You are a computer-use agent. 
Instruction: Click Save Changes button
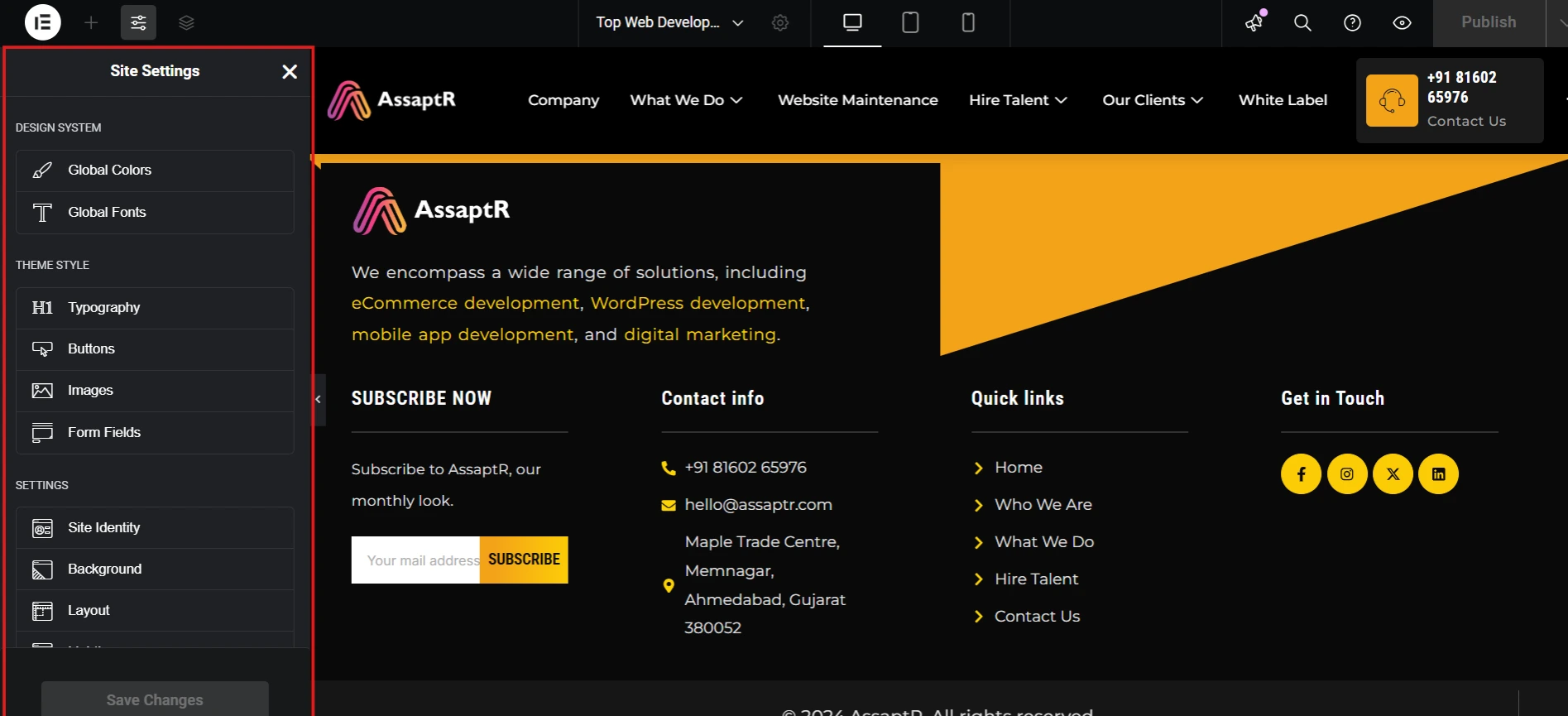click(x=155, y=699)
